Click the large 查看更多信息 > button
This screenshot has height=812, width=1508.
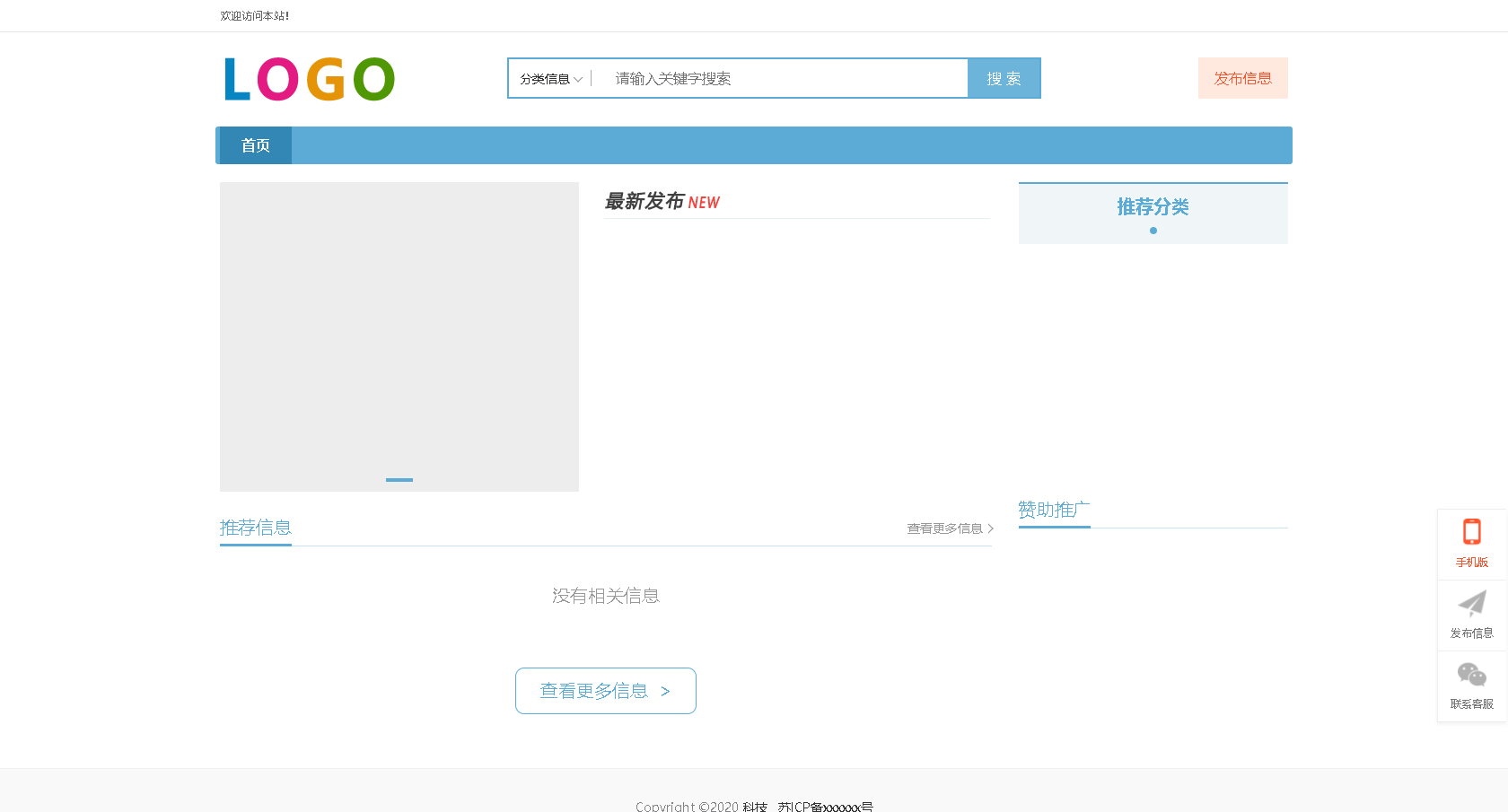coord(606,691)
